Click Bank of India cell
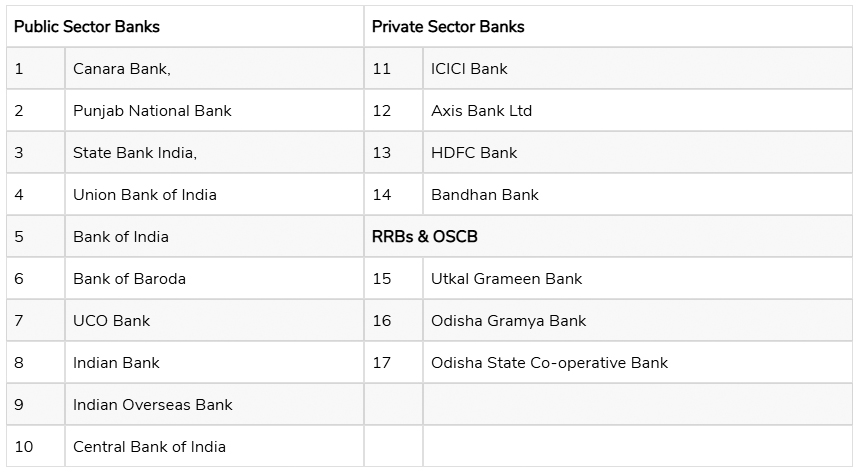Image resolution: width=859 pixels, height=472 pixels. click(x=214, y=237)
